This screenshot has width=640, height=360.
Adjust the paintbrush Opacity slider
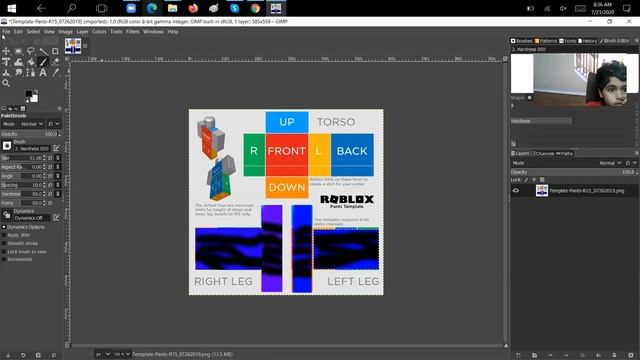tap(31, 134)
